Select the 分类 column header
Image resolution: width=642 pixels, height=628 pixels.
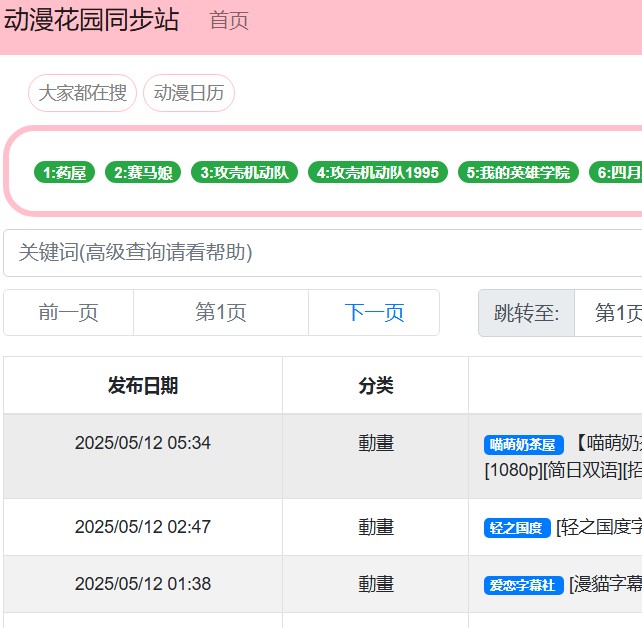tap(375, 385)
